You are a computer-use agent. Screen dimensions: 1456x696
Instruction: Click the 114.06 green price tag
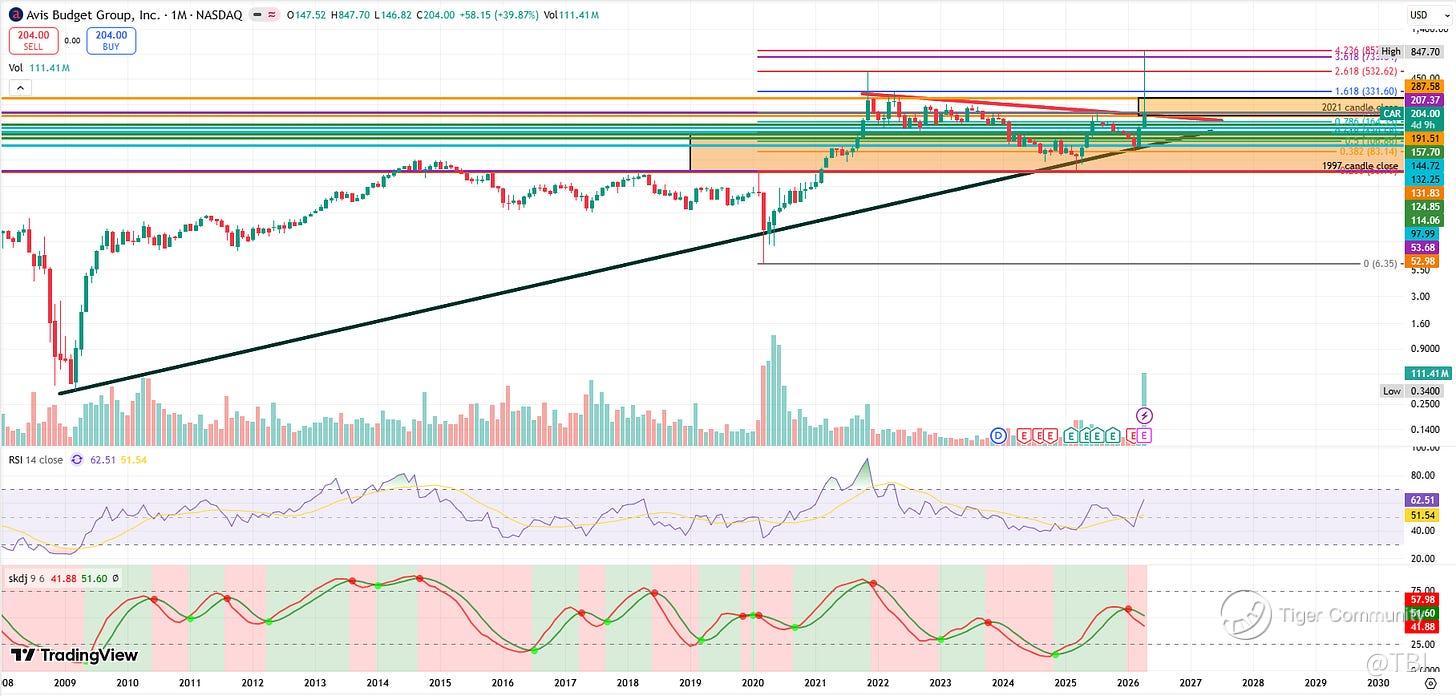[1421, 220]
